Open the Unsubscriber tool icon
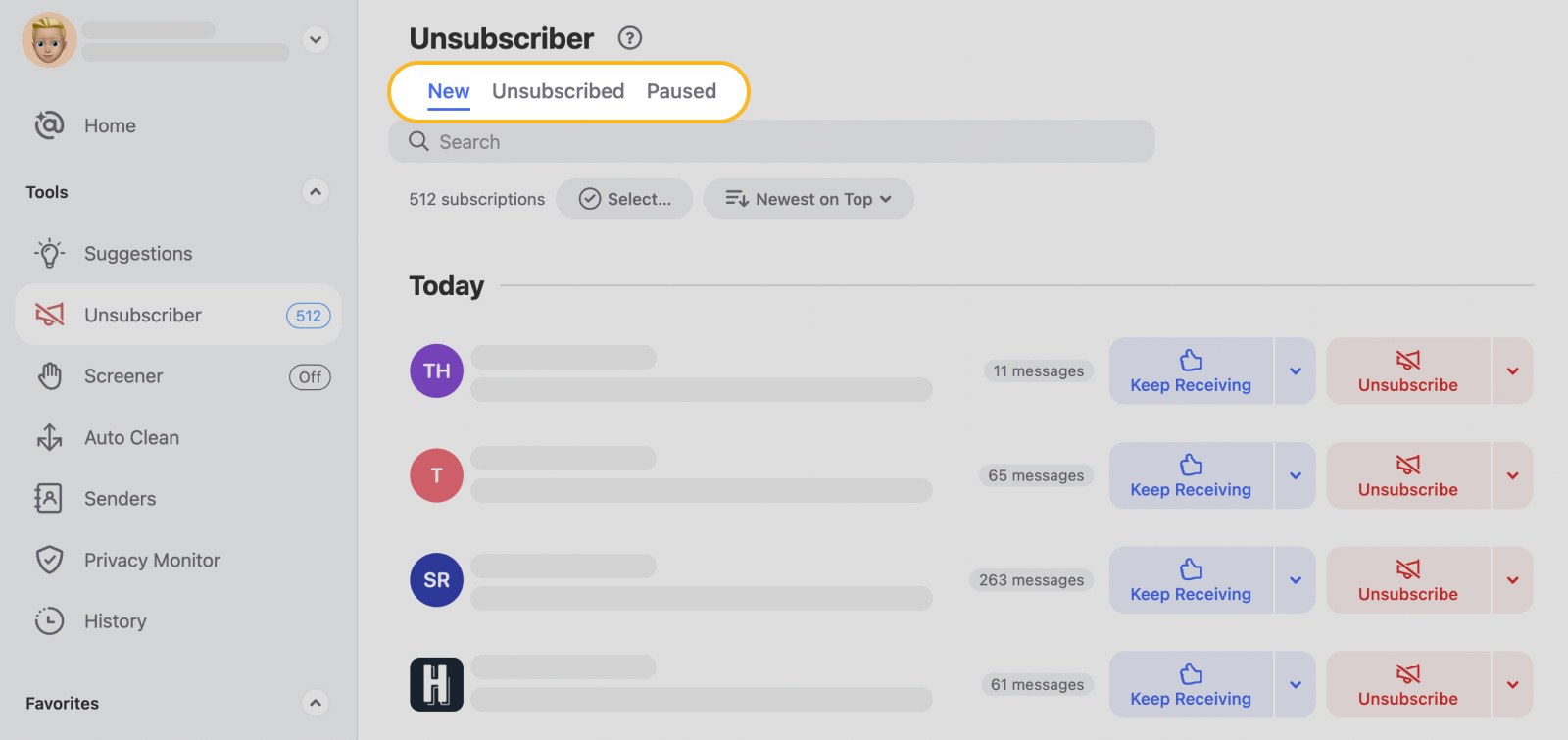Viewport: 1568px width, 740px height. [x=49, y=315]
